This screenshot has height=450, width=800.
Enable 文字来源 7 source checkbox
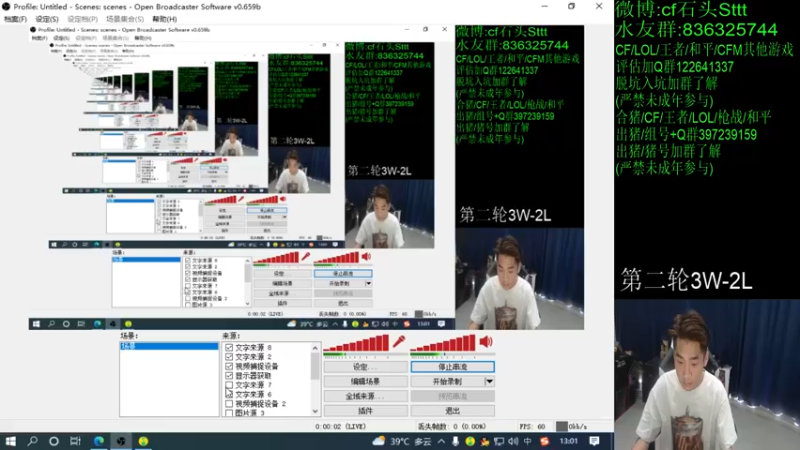(229, 385)
